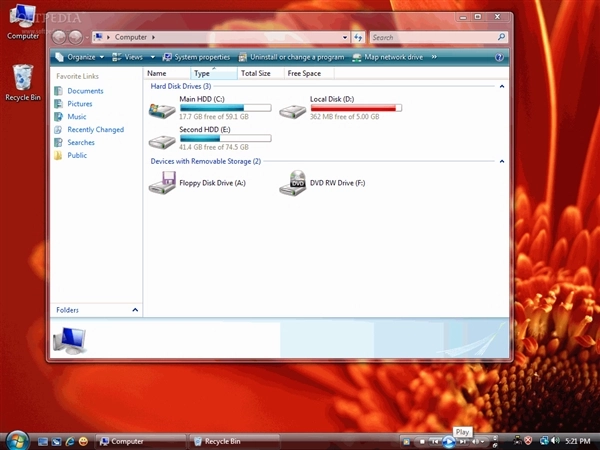The image size is (600, 450).
Task: Click the Documents icon in Favorite Links
Action: 59,91
